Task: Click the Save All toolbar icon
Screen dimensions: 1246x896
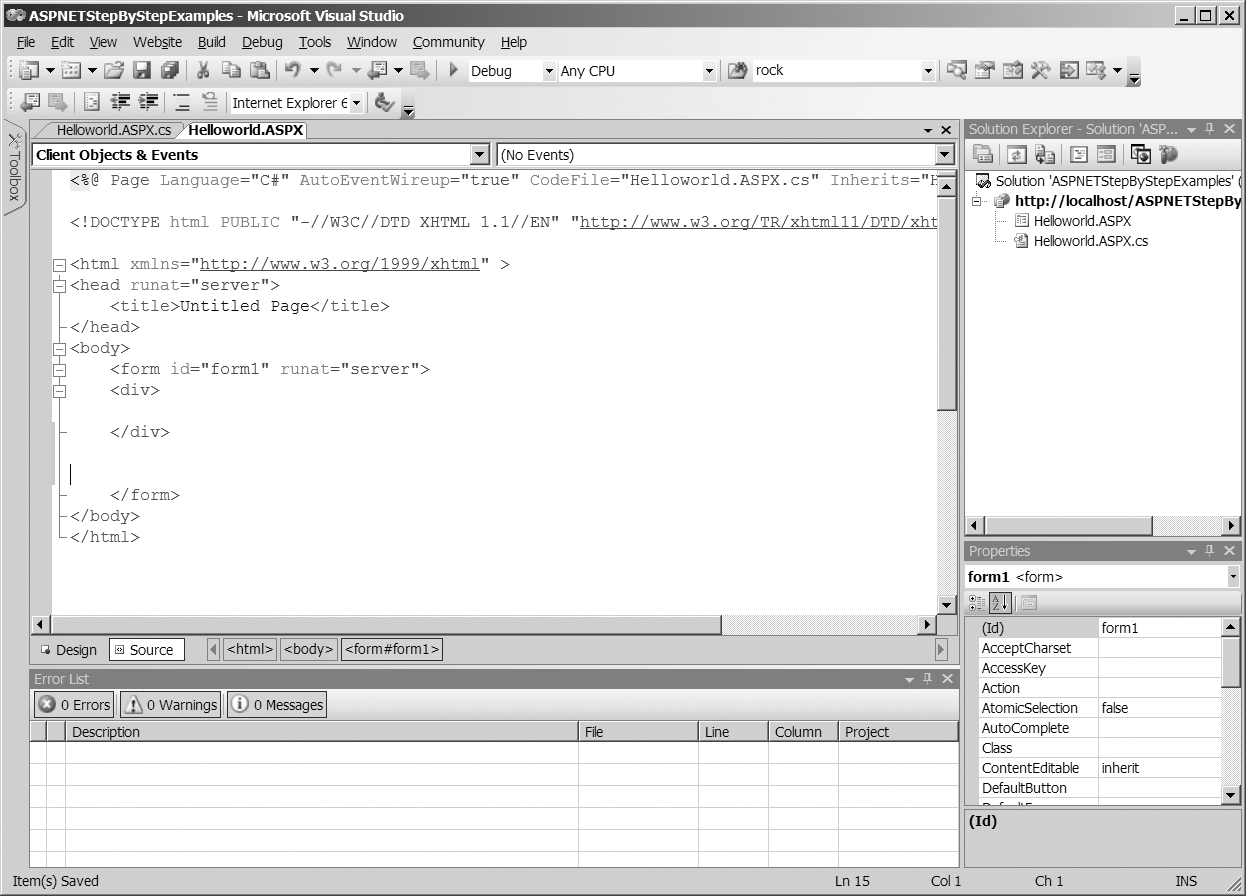Action: pyautogui.click(x=170, y=71)
